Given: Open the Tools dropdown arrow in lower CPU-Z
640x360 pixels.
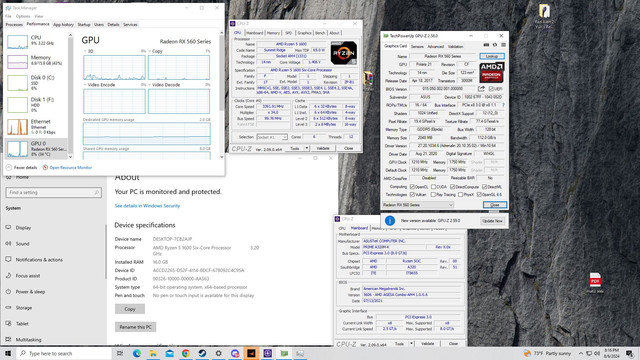Looking at the screenshot, I should [411, 344].
